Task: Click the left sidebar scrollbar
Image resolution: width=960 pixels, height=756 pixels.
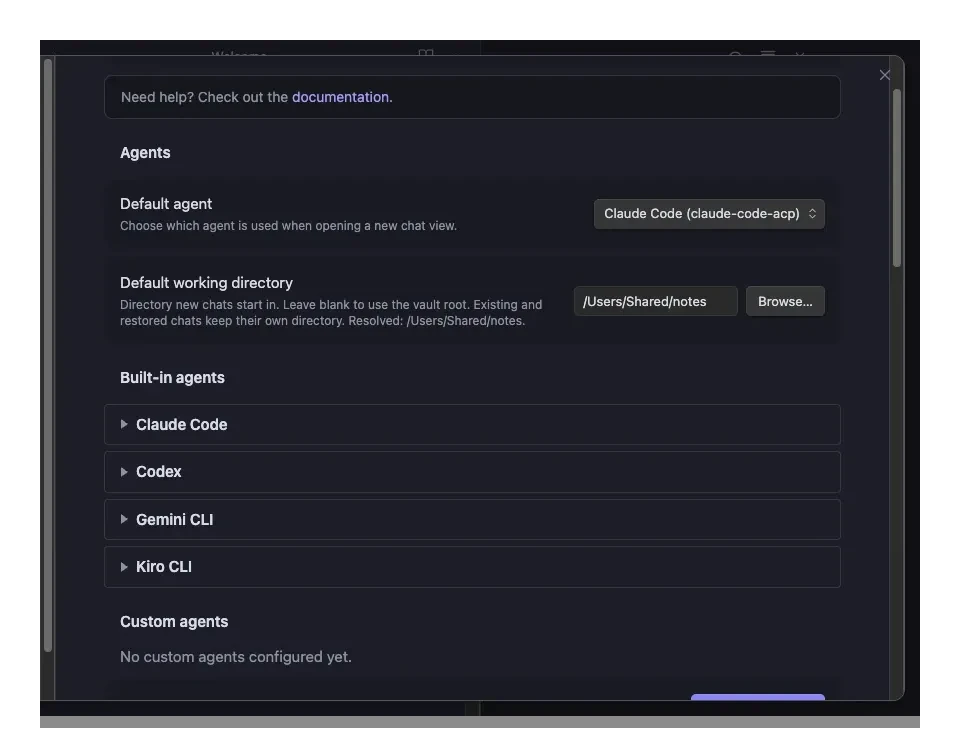Action: click(x=48, y=355)
